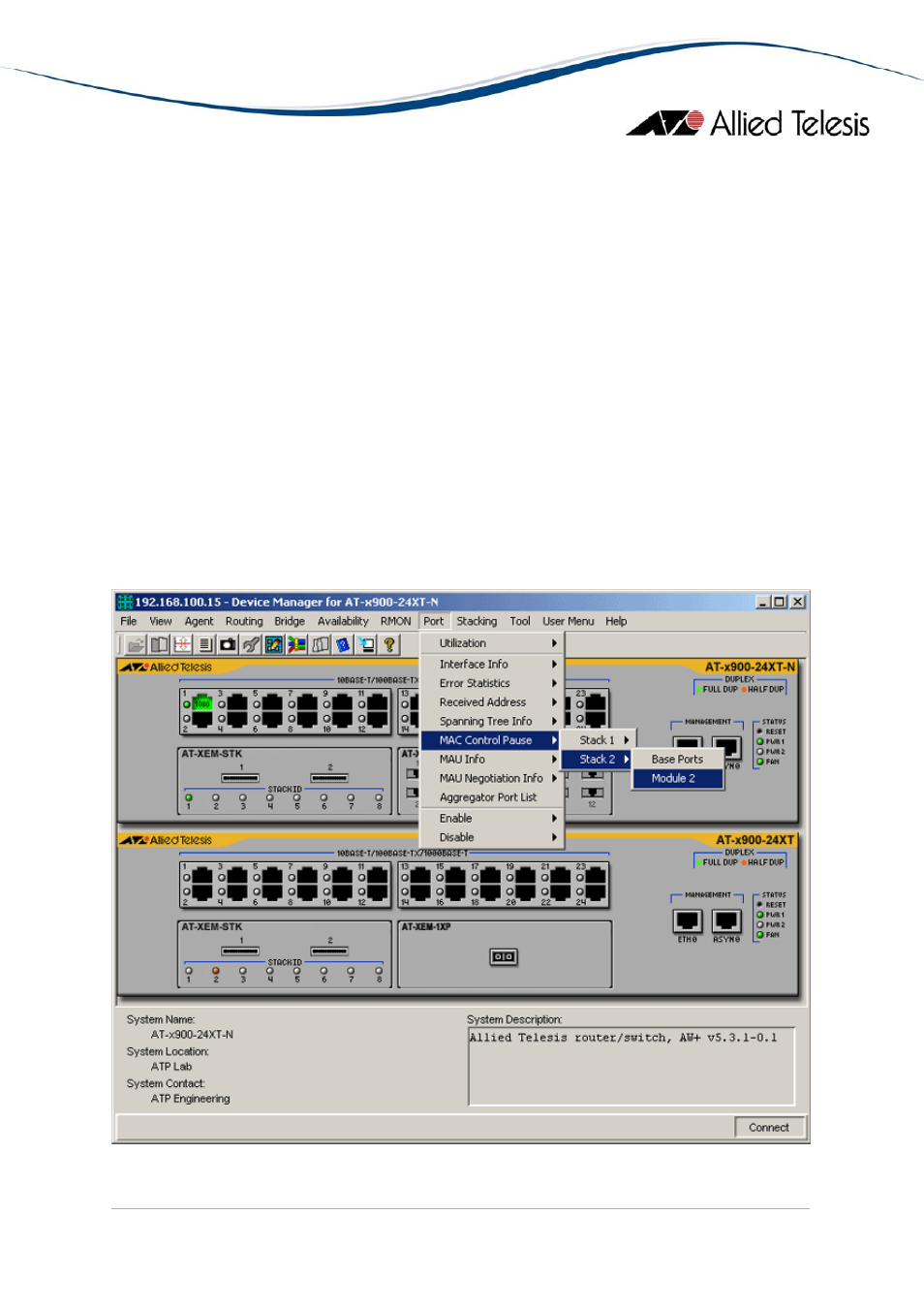Expand the Spanning Tree Info submenu
The image size is (924, 1308).
[x=492, y=721]
